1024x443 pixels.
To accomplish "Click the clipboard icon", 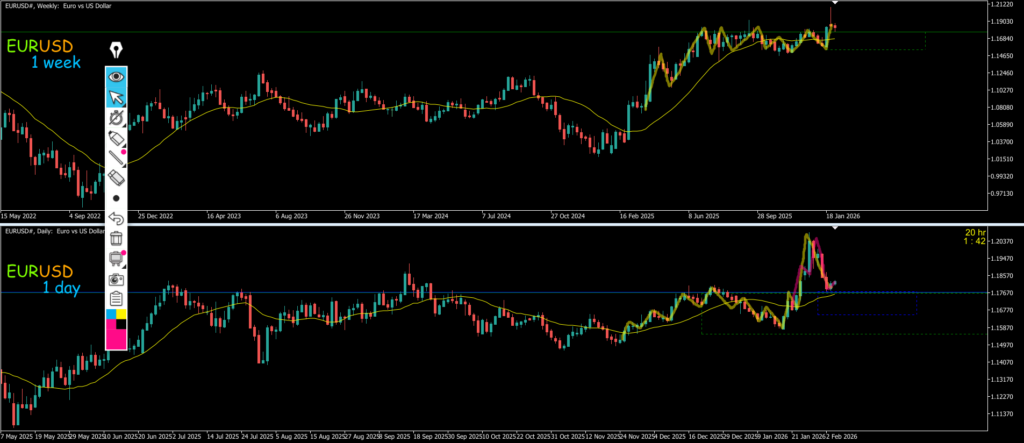I will tap(117, 298).
